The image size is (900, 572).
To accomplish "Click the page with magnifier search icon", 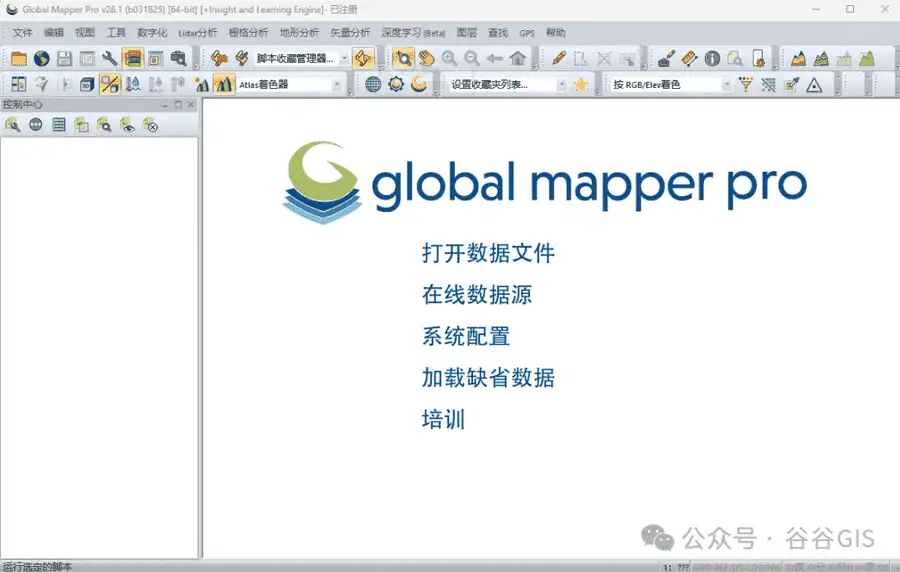I will (x=735, y=58).
